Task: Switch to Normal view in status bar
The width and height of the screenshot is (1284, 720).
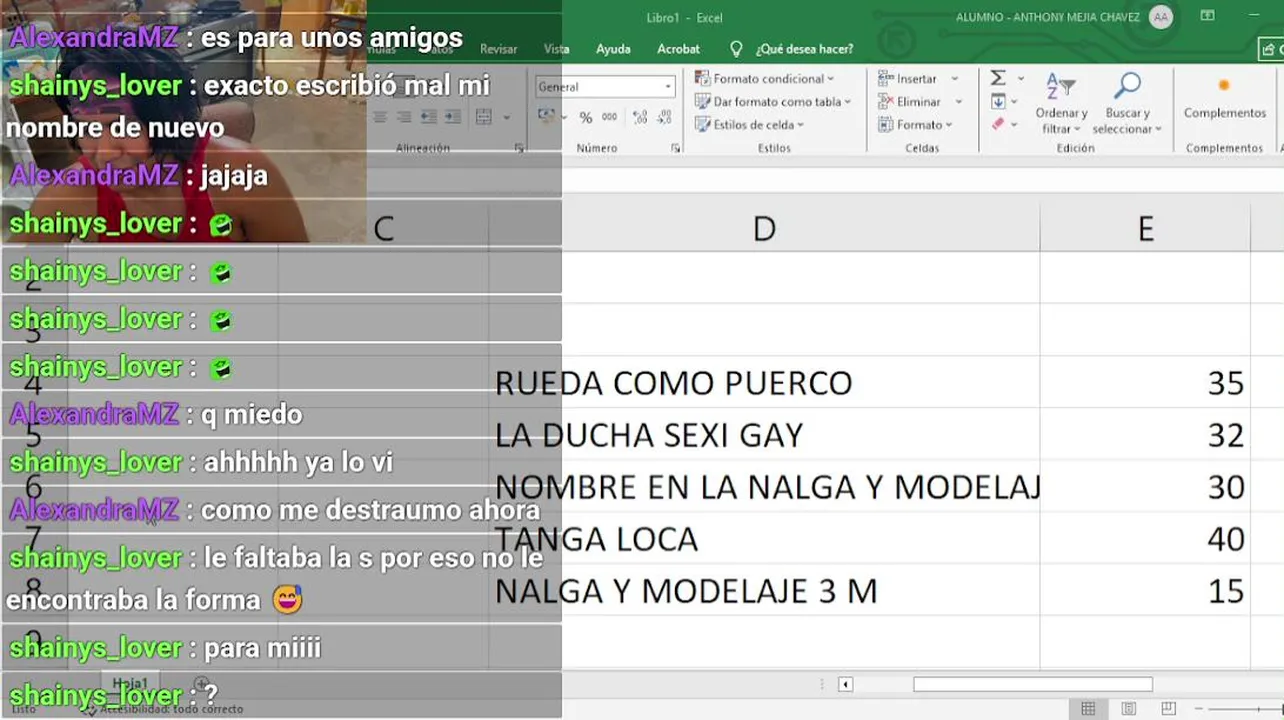Action: click(x=1088, y=709)
